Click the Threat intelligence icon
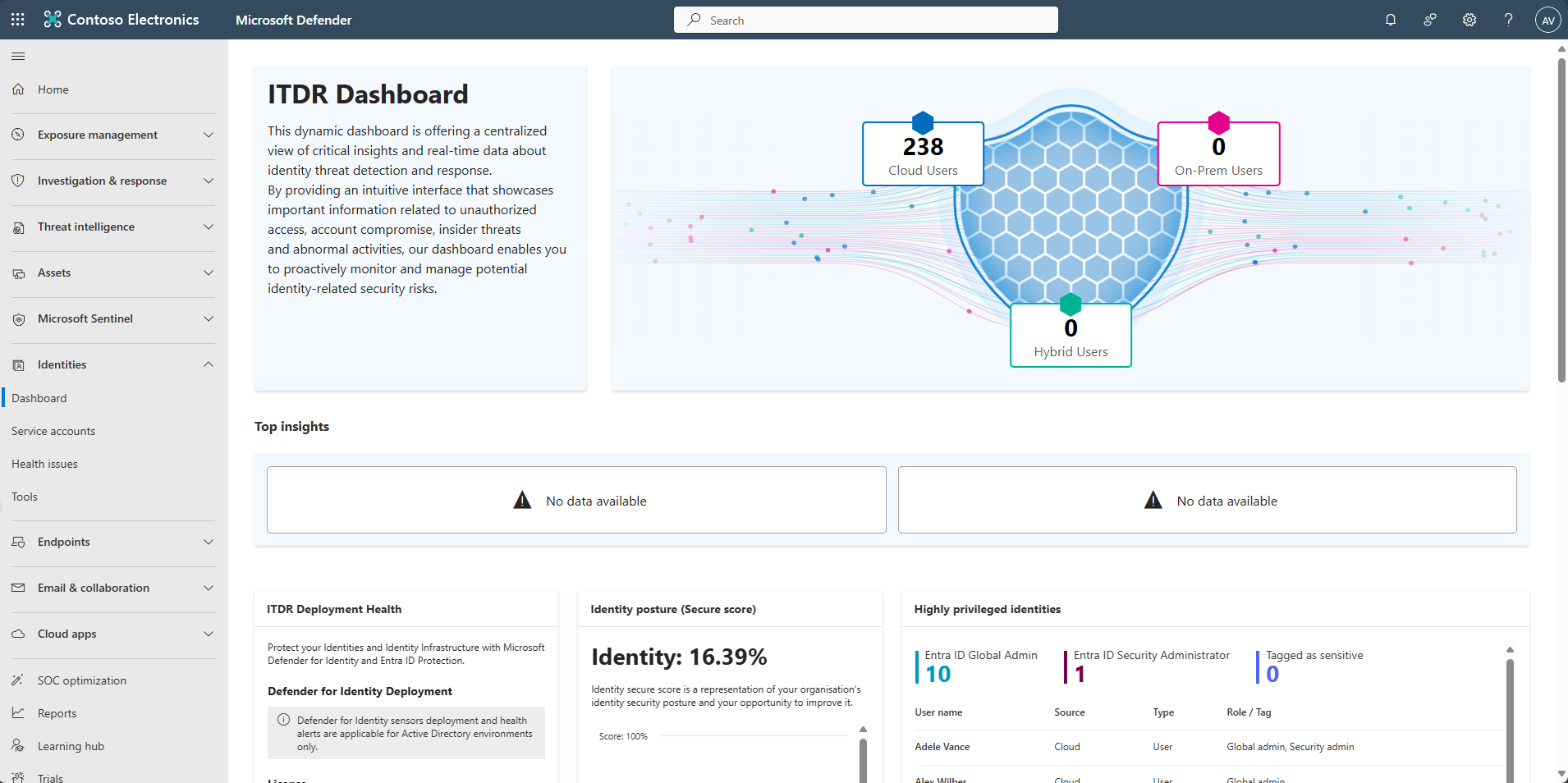Viewport: 1568px width, 783px height. (x=18, y=227)
